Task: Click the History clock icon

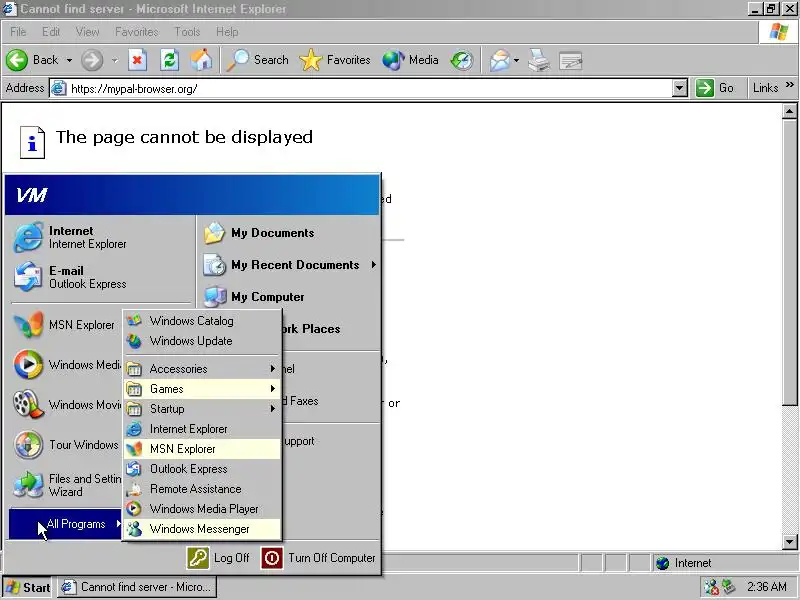Action: point(462,60)
